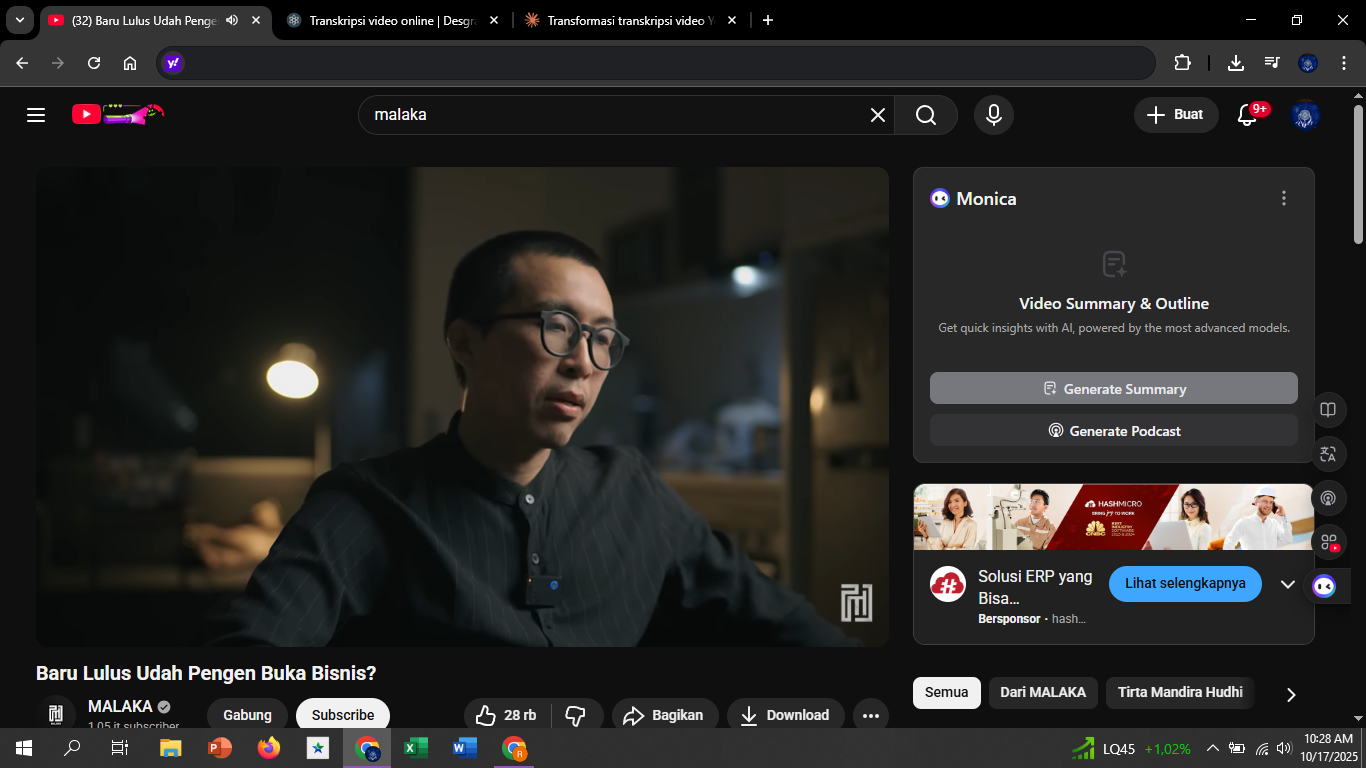This screenshot has height=768, width=1366.
Task: Open a new browser tab
Action: pyautogui.click(x=768, y=20)
